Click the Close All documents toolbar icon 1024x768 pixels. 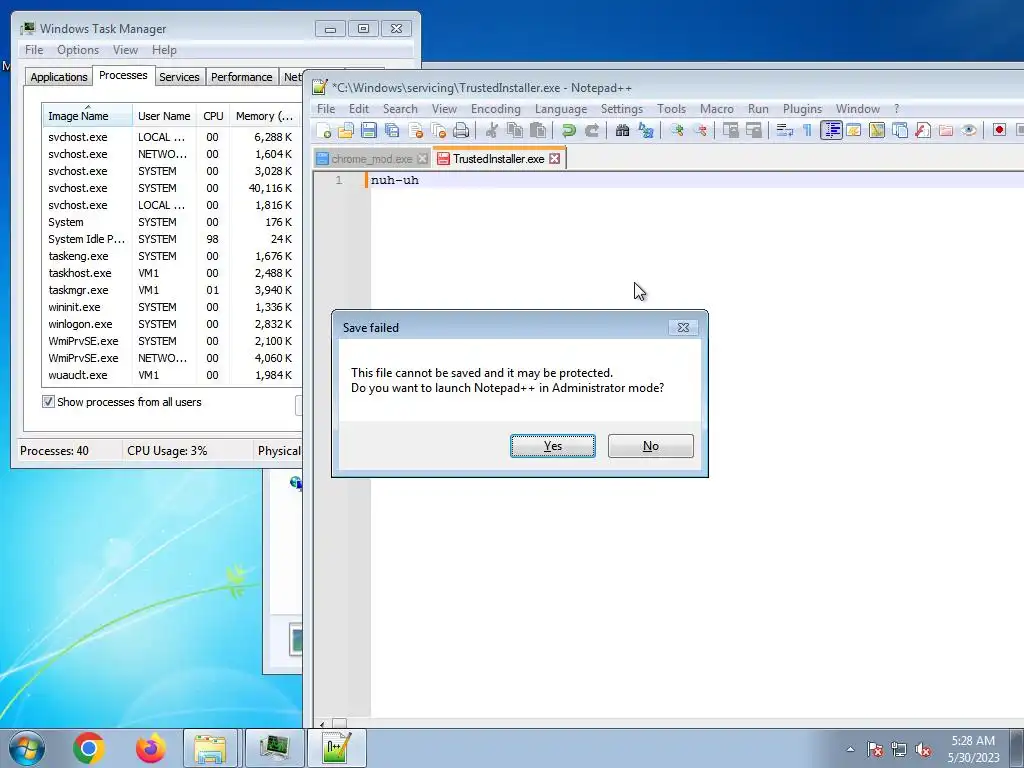pyautogui.click(x=438, y=131)
